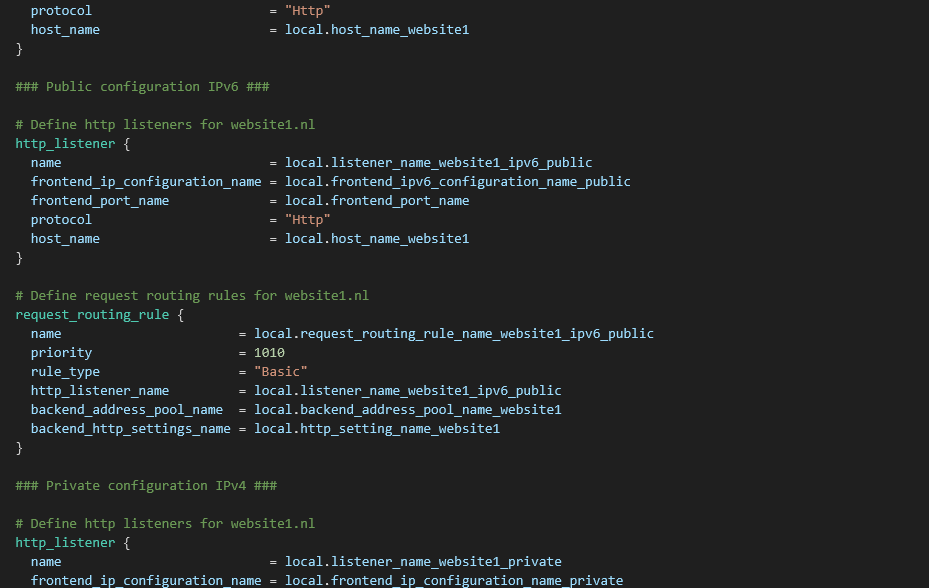Screen dimensions: 929x588
Task: Click local.frontend_ip_configuration_name_private value
Action: pos(453,581)
